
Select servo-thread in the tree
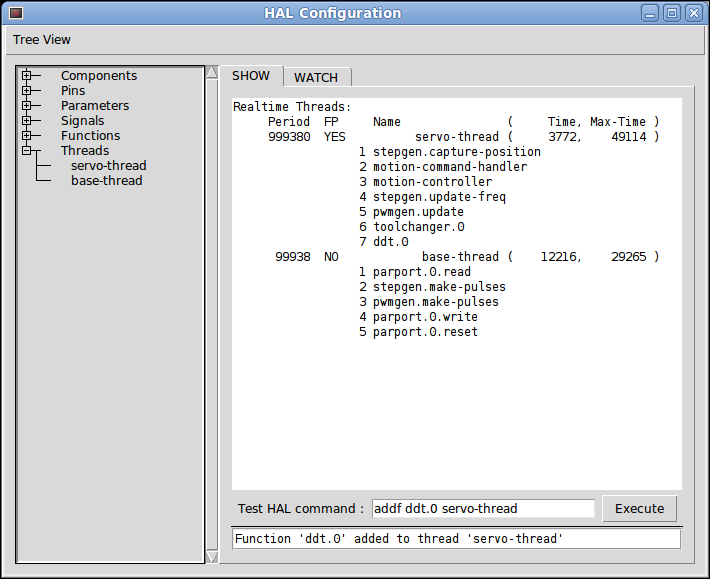click(x=108, y=166)
